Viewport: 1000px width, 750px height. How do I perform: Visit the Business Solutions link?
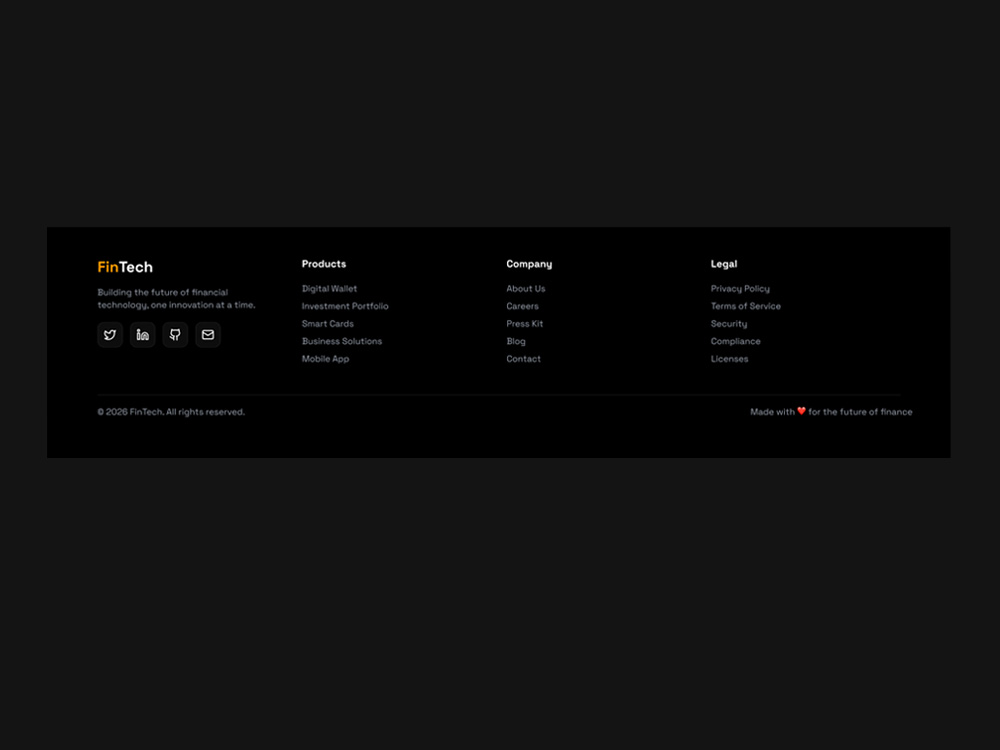tap(342, 341)
